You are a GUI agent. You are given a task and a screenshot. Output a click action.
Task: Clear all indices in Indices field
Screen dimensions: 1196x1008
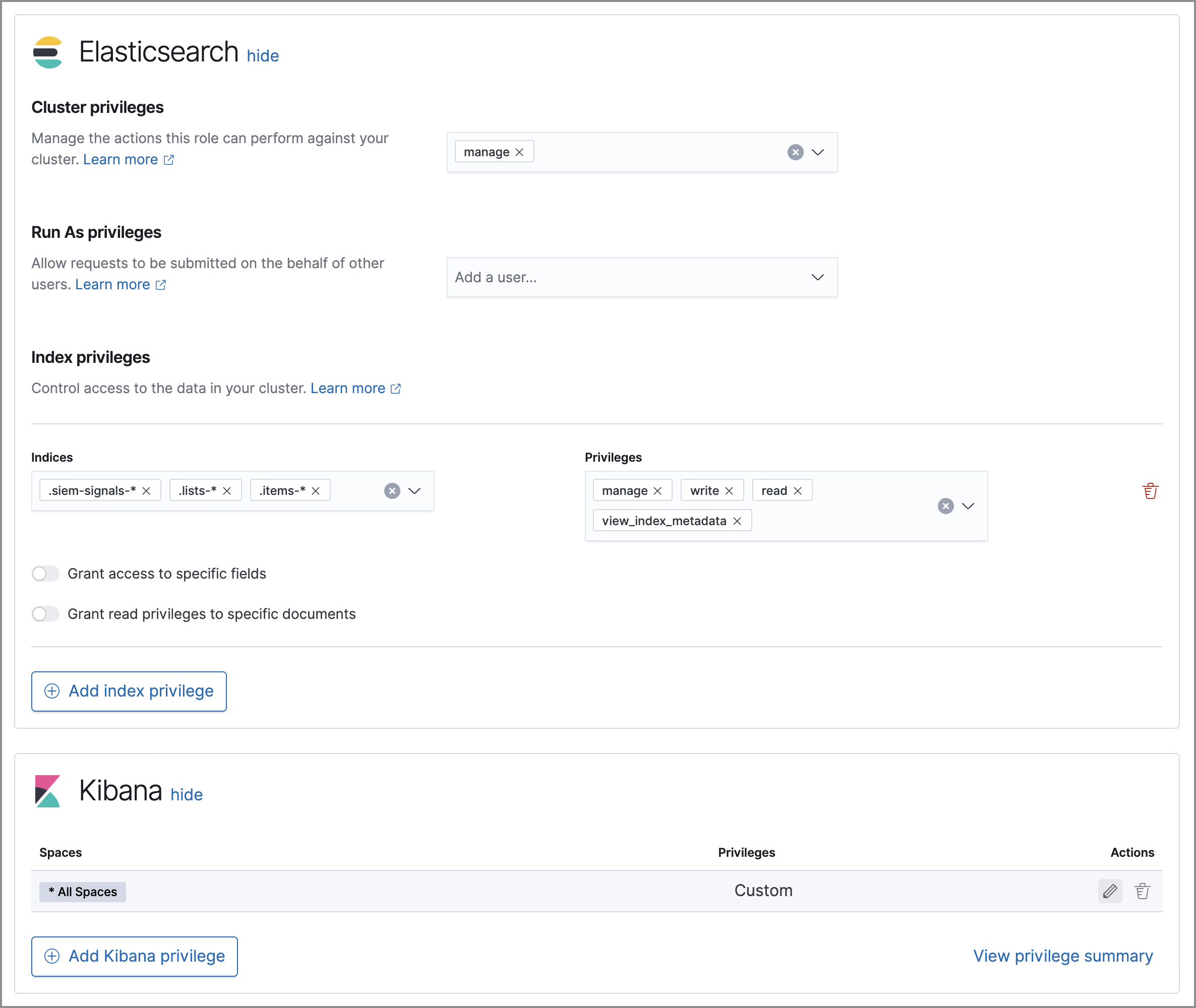[392, 491]
